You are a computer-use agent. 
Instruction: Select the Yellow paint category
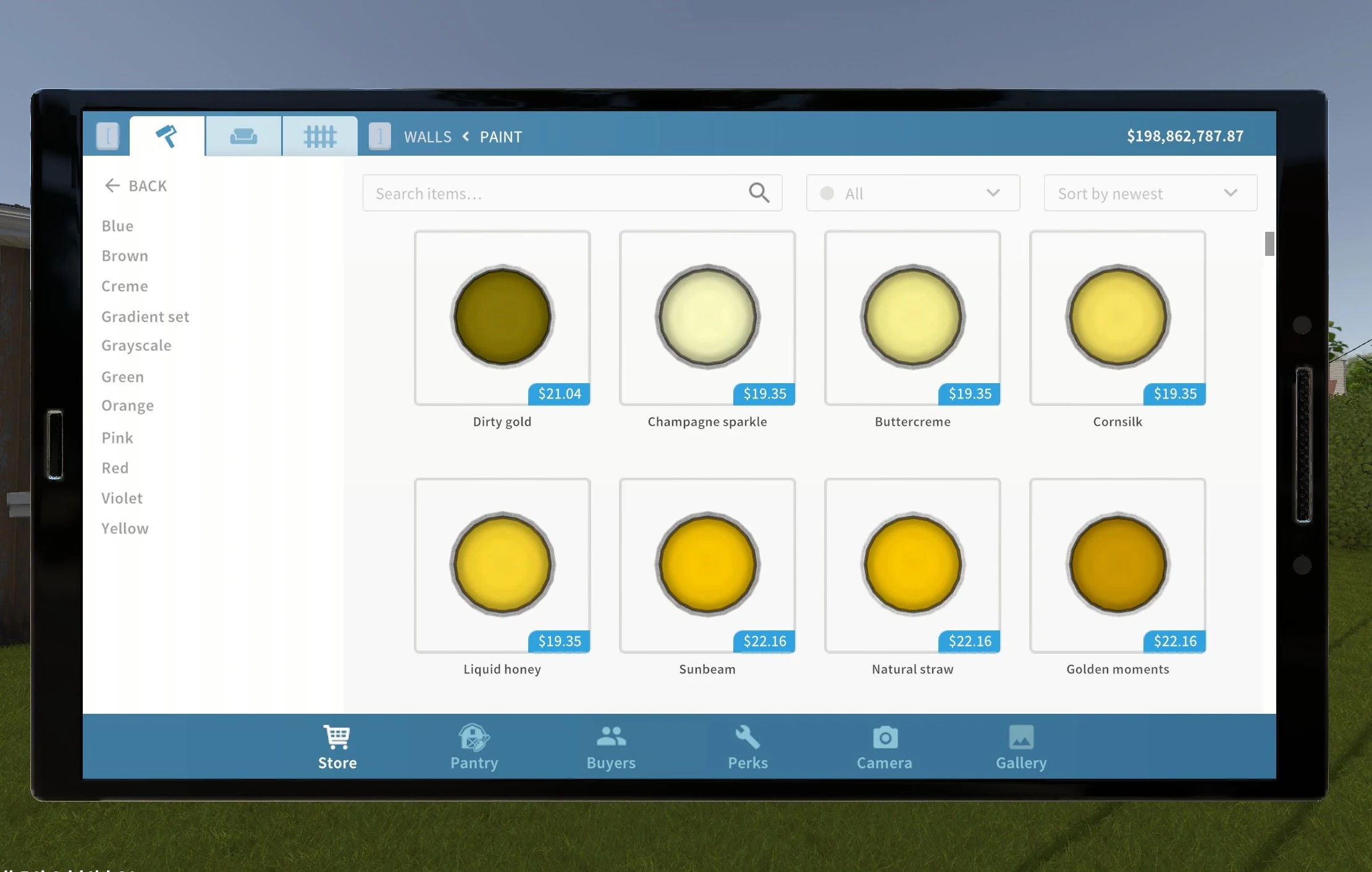pos(125,528)
